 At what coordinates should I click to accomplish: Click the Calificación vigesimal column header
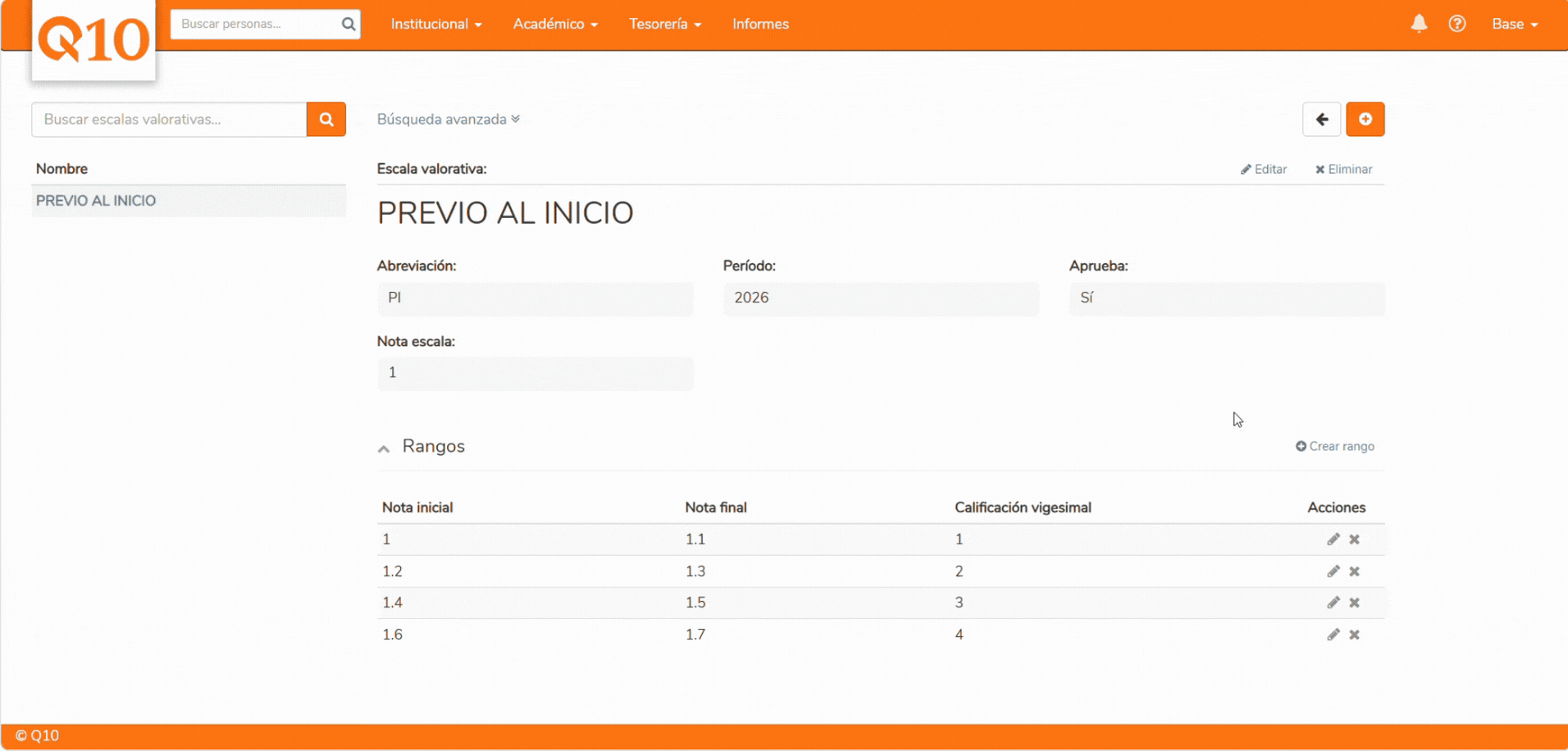click(1023, 507)
